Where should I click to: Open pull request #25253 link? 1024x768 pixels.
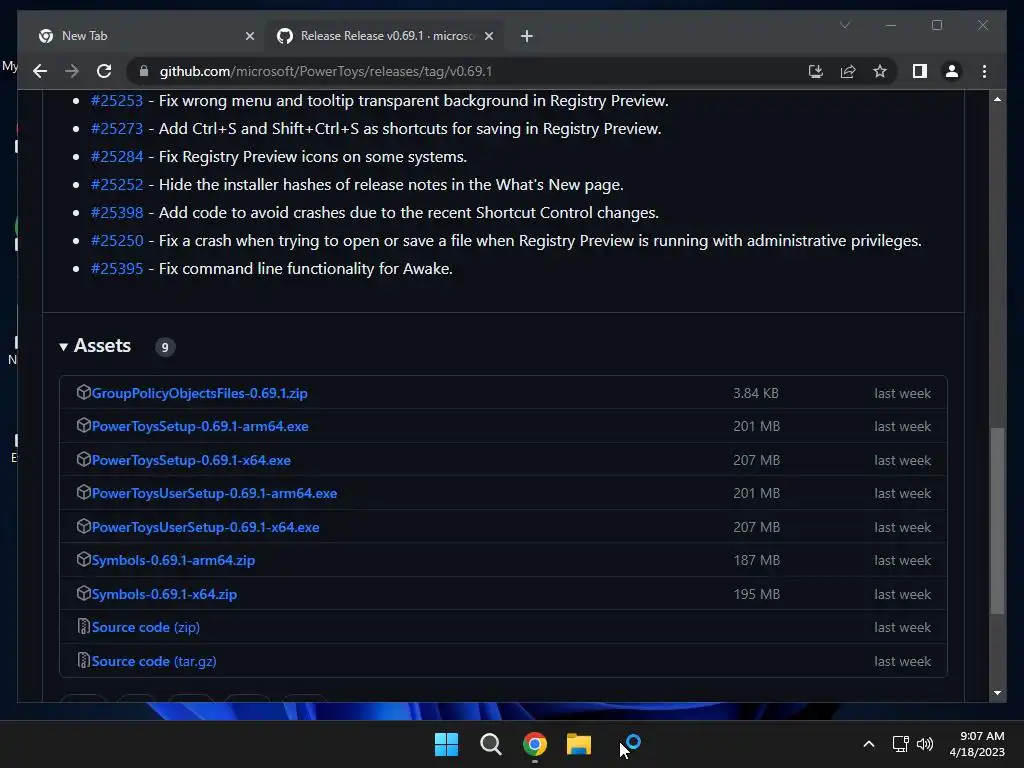click(117, 101)
